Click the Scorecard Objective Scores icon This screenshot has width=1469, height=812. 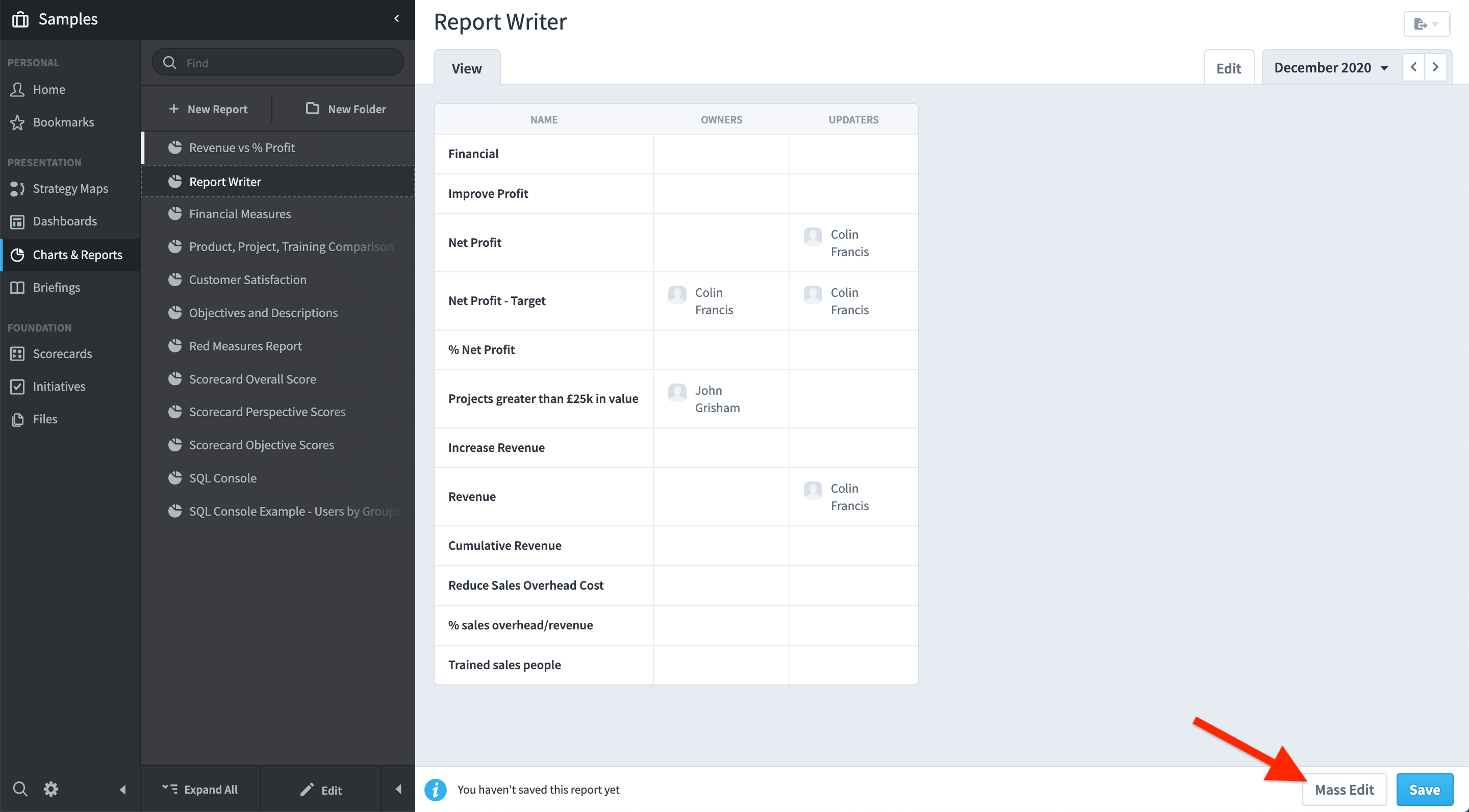[x=175, y=445]
